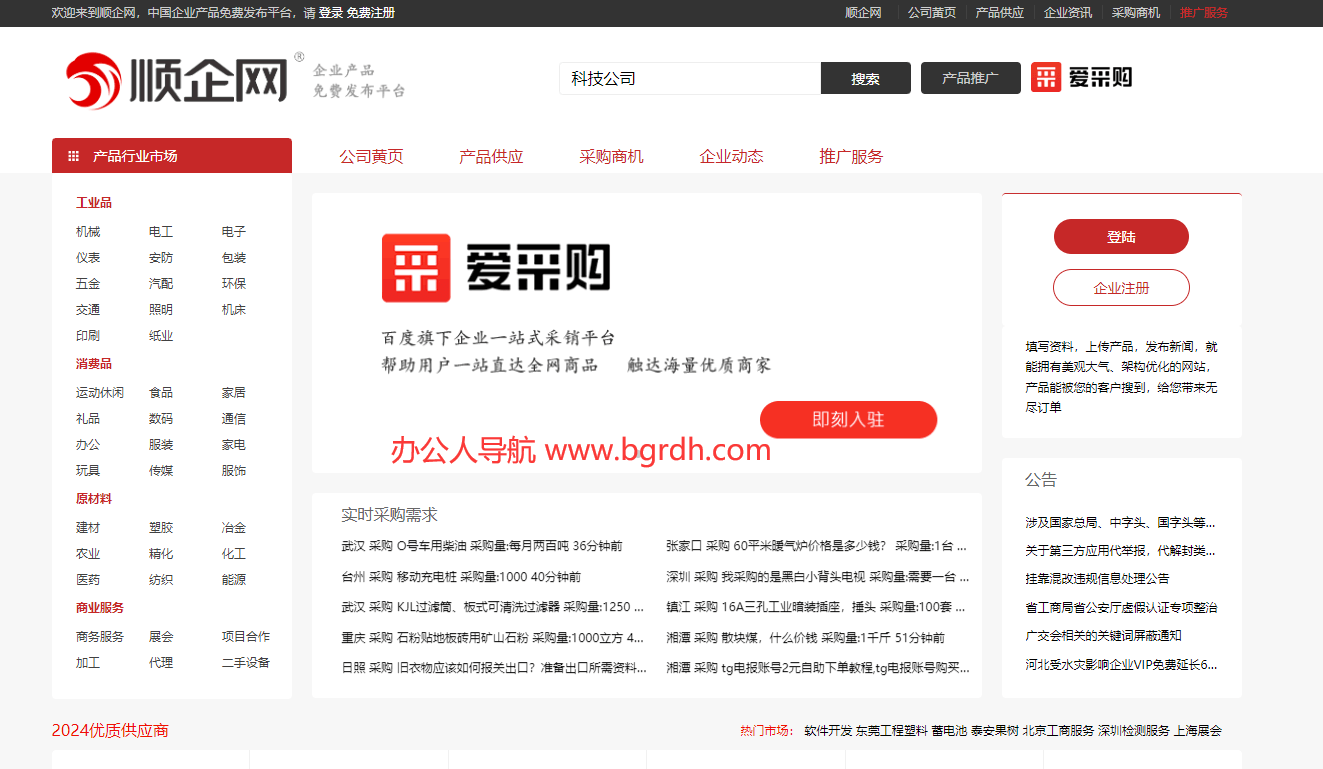Click the red 登陆 button
The width and height of the screenshot is (1323, 769).
(x=1121, y=237)
